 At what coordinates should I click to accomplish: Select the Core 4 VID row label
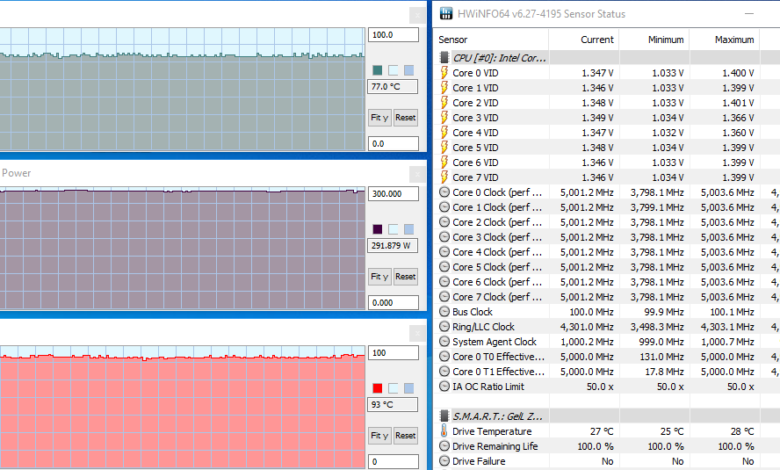(x=475, y=132)
